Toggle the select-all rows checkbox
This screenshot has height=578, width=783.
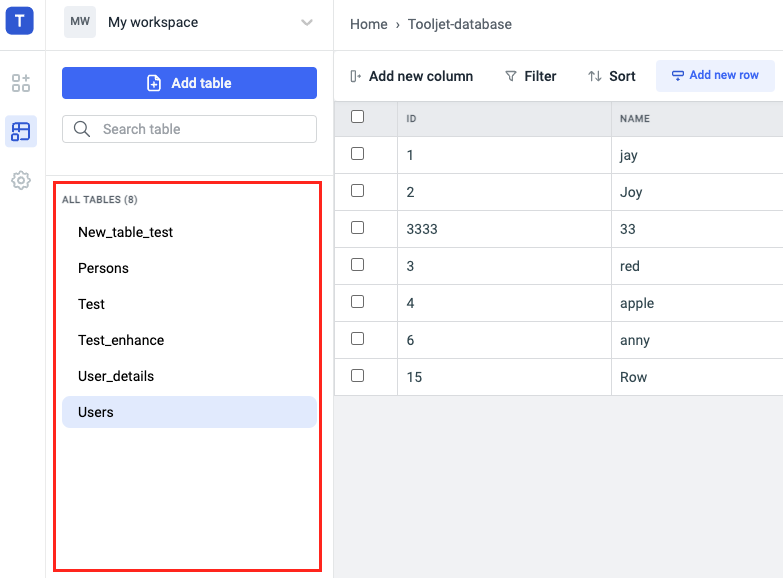358,117
